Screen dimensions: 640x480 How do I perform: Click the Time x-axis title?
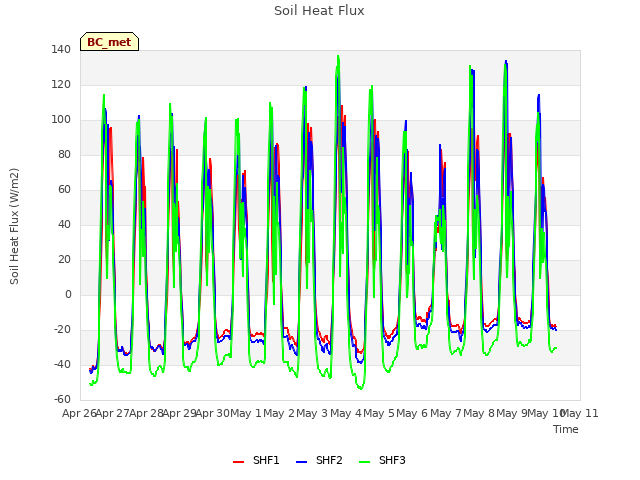[566, 429]
